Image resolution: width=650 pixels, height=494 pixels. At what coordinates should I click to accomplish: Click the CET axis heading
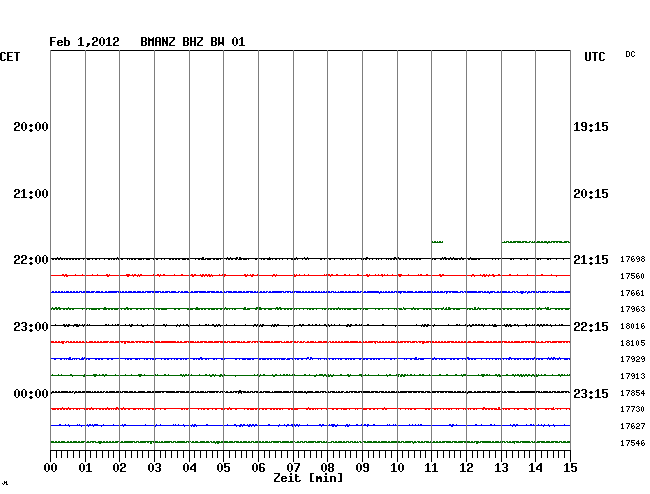coord(10,57)
